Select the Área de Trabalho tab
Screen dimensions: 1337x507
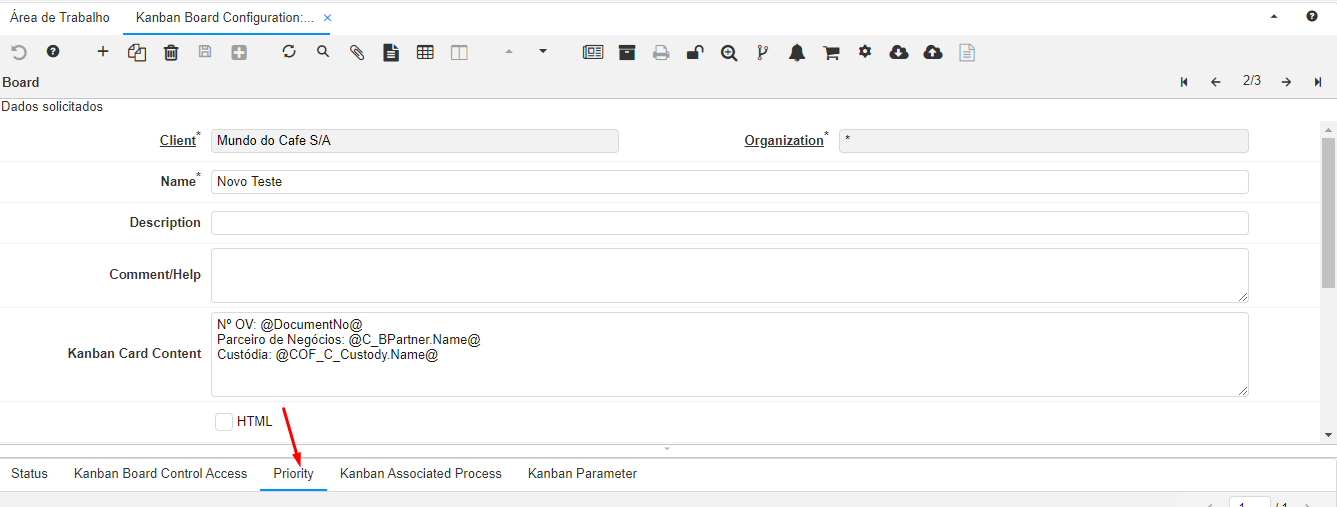(60, 18)
